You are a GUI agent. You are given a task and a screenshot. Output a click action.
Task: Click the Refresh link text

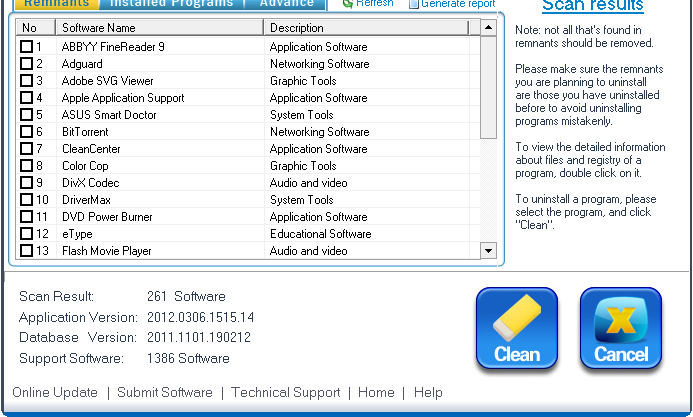click(374, 4)
